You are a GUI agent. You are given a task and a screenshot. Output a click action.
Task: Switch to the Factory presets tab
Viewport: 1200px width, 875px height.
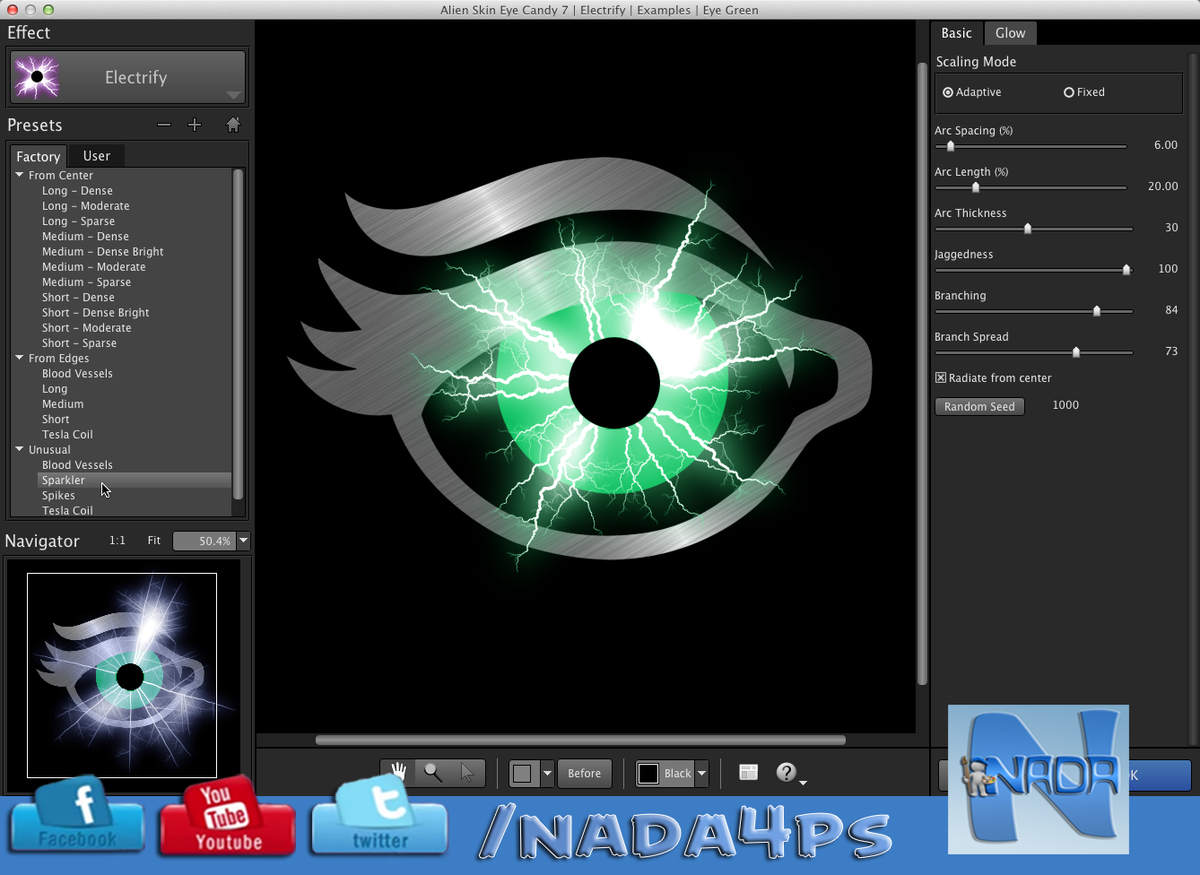(38, 156)
